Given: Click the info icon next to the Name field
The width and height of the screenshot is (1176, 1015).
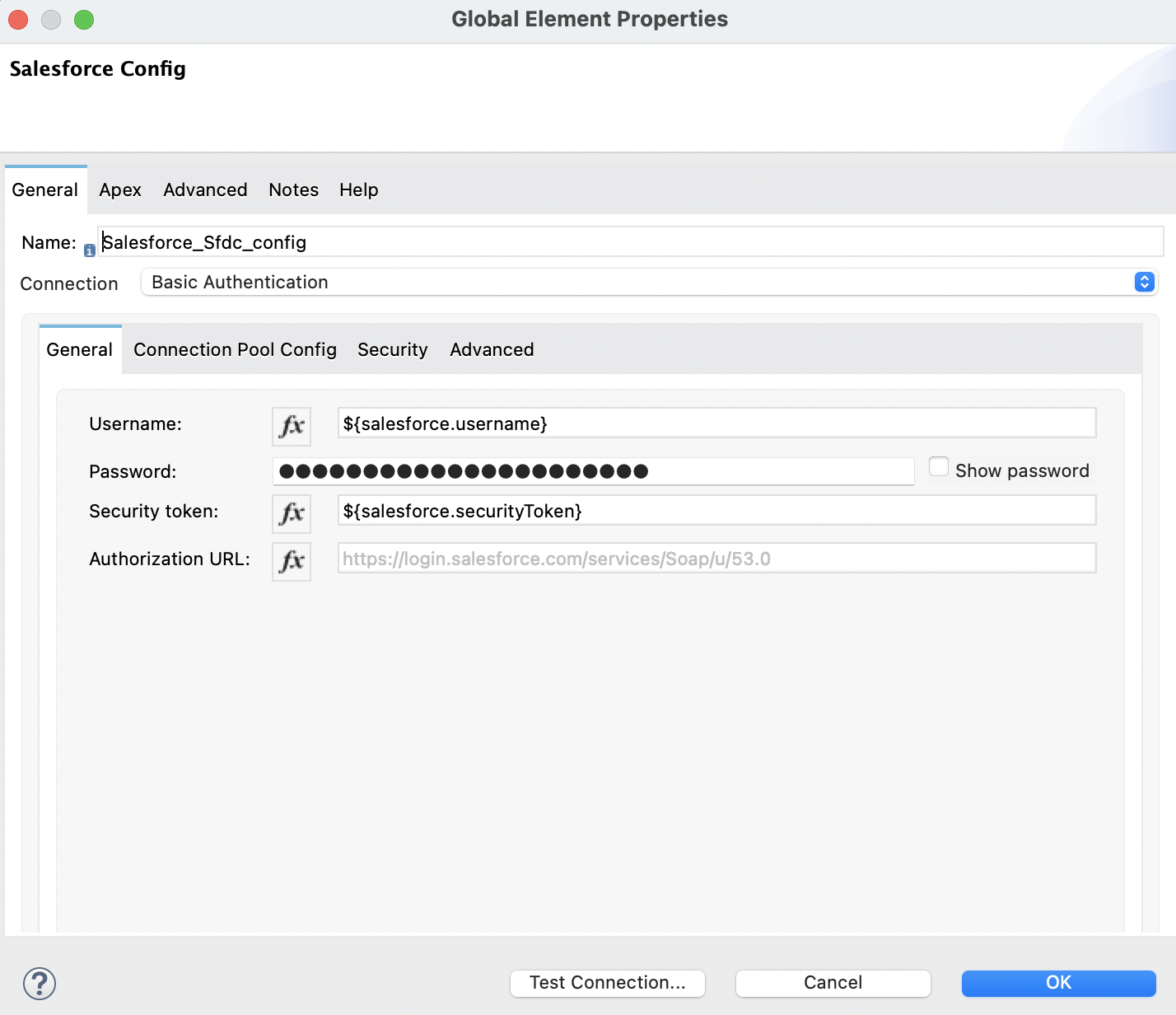Looking at the screenshot, I should [x=89, y=250].
